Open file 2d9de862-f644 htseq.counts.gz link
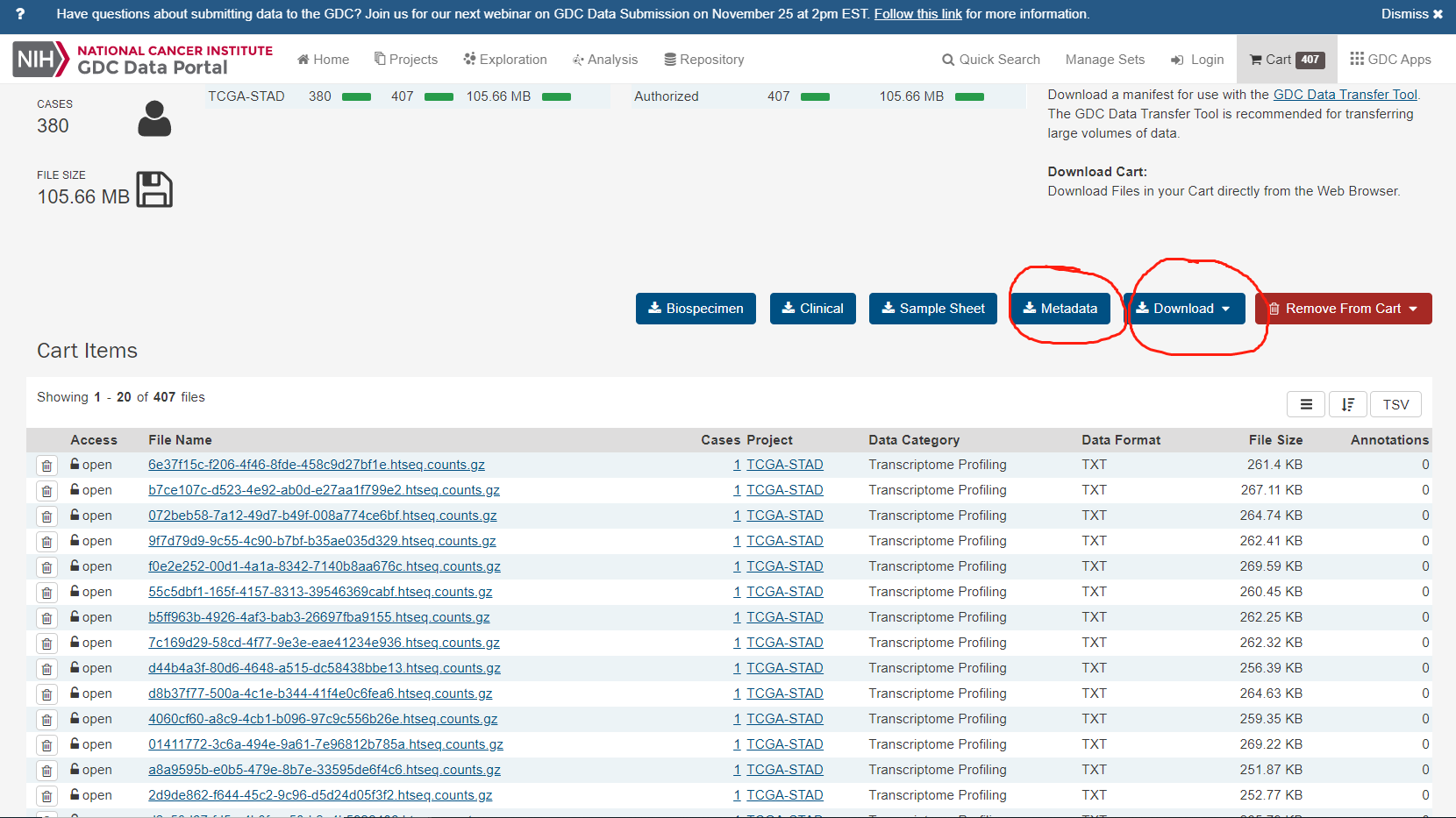 pos(320,795)
